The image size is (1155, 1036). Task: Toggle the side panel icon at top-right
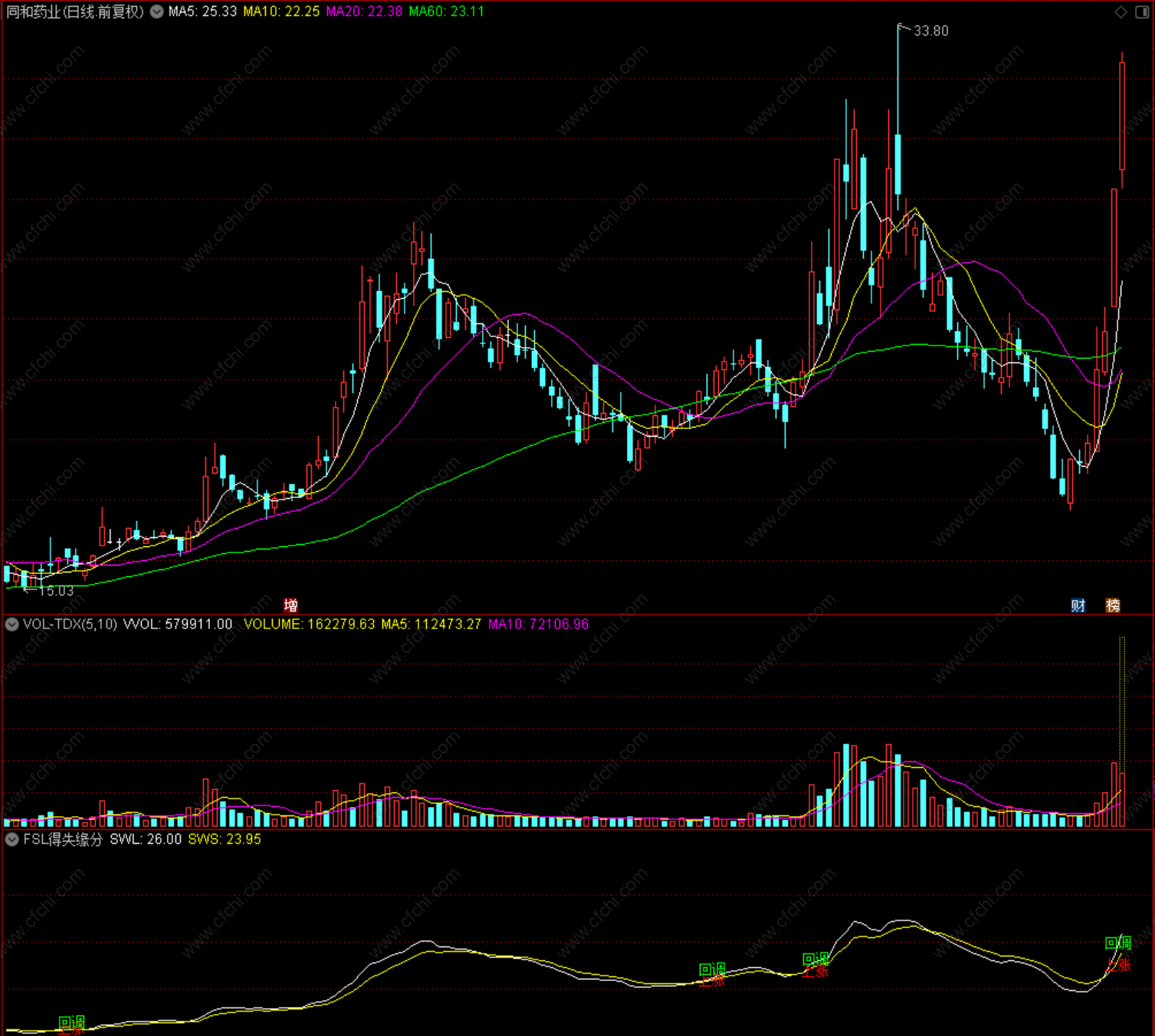[1141, 11]
